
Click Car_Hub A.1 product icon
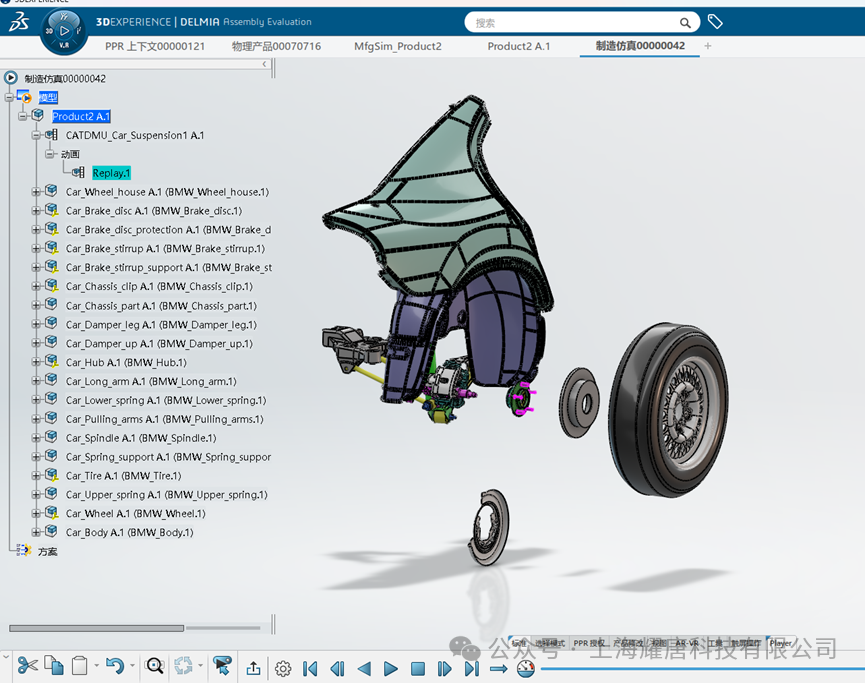tap(52, 361)
